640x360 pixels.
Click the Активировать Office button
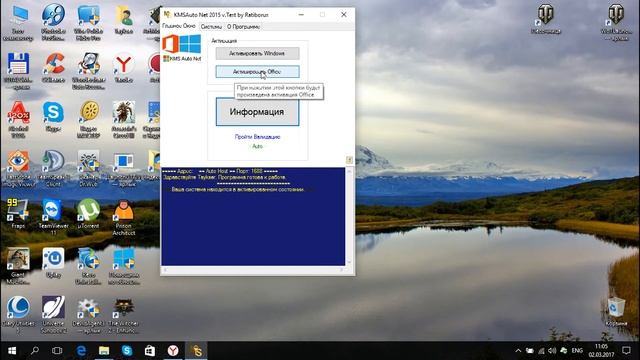257,72
